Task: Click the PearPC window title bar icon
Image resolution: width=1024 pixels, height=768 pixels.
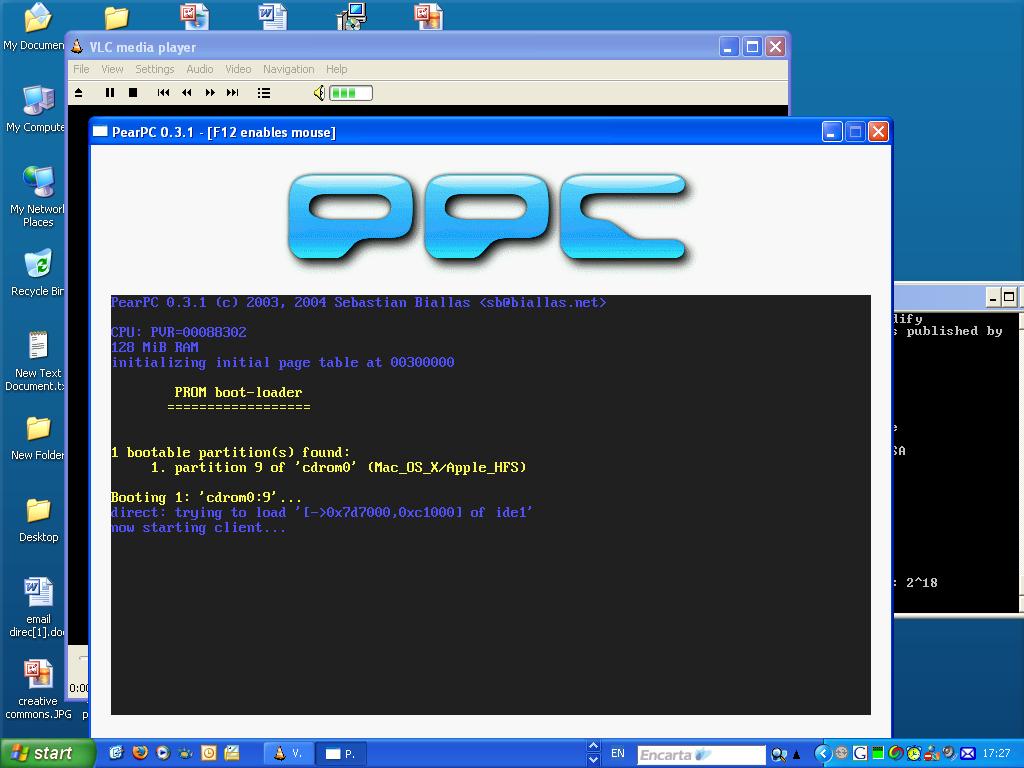Action: pyautogui.click(x=100, y=131)
